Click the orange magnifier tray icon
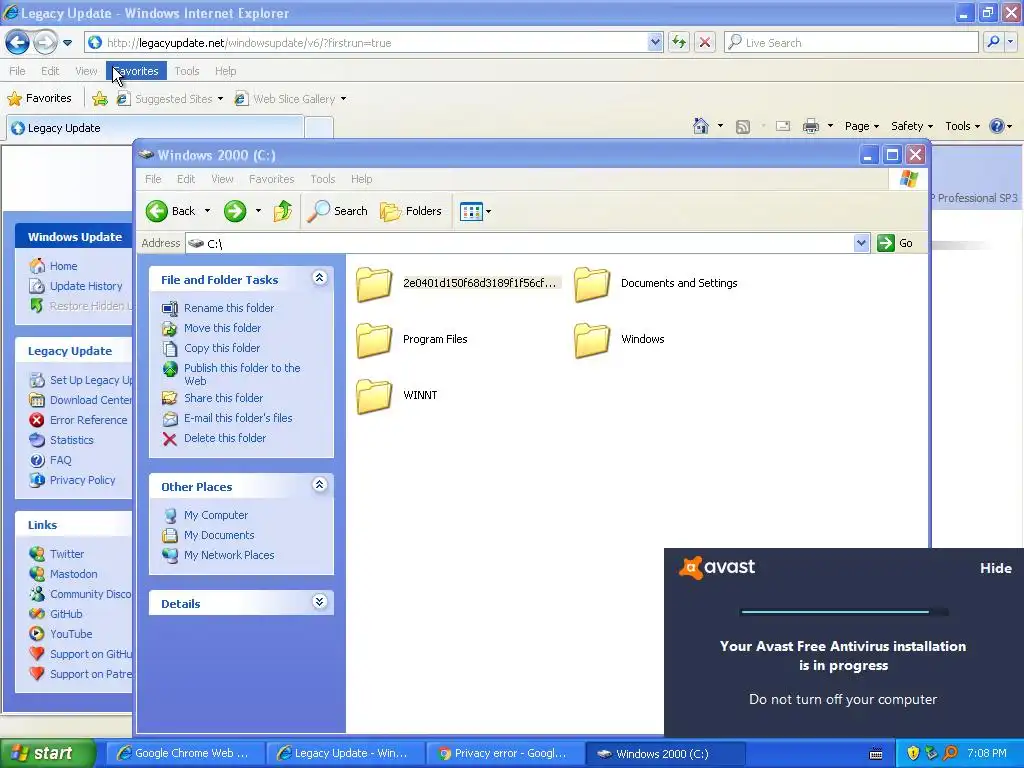1024x768 pixels. point(950,753)
